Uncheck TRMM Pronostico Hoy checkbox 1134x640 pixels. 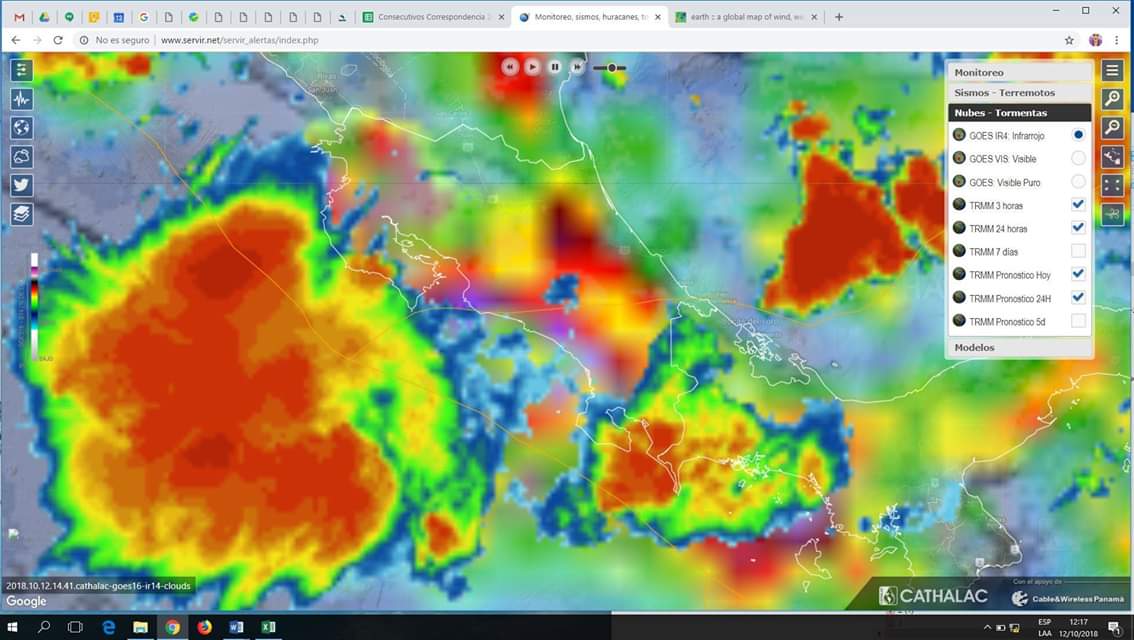(x=1078, y=274)
